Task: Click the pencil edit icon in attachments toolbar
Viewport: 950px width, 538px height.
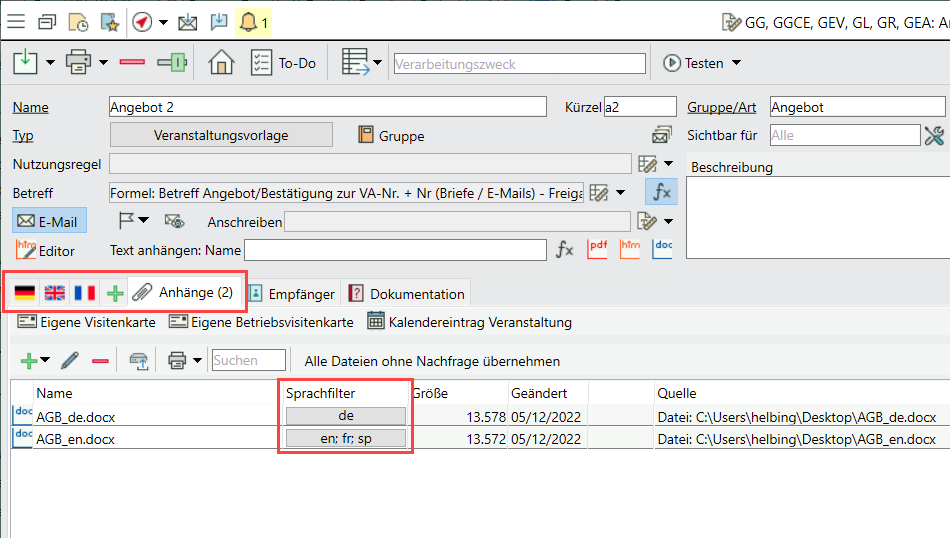Action: click(x=70, y=360)
